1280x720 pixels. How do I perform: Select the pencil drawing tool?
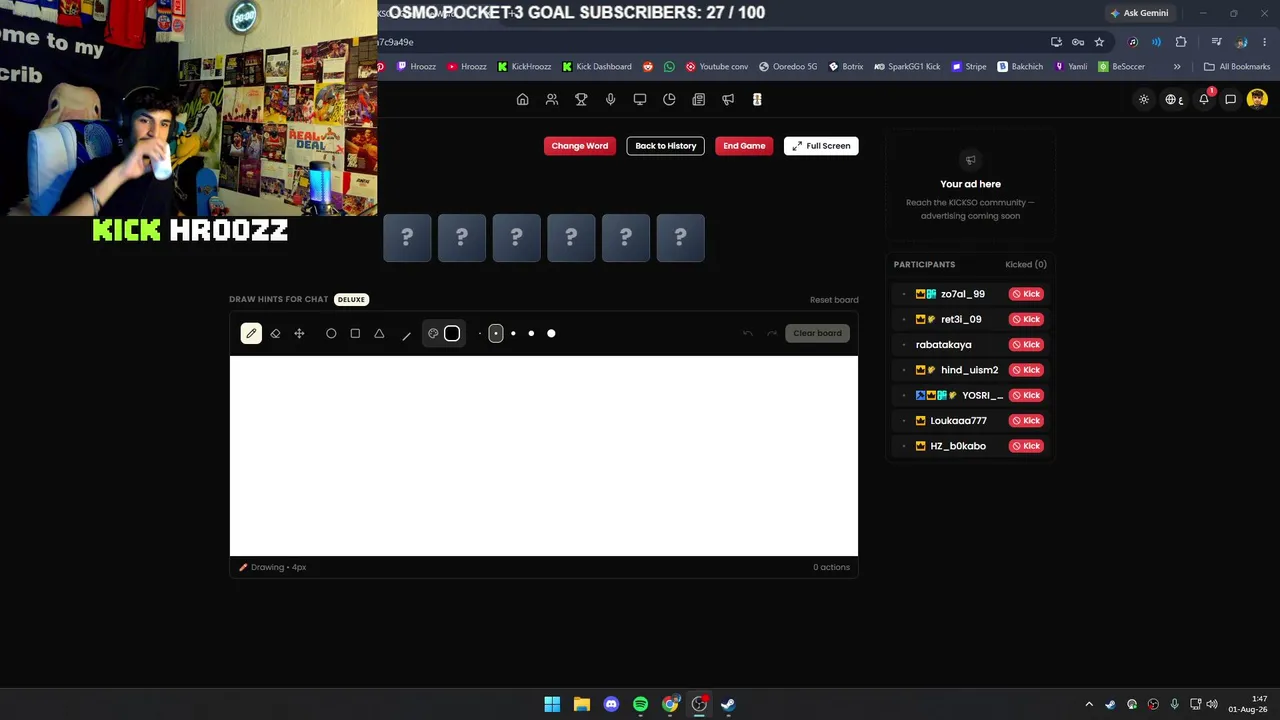click(x=251, y=333)
